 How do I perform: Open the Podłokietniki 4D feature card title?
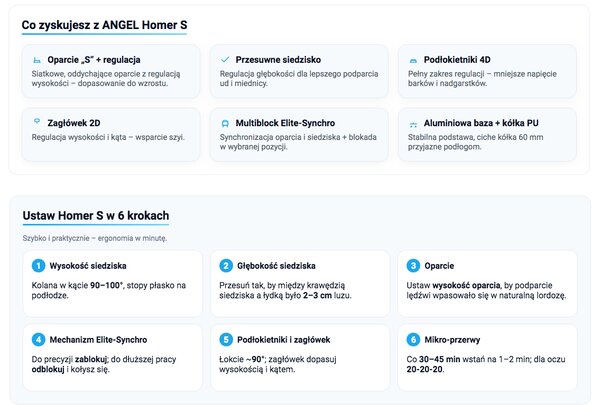[x=457, y=60]
